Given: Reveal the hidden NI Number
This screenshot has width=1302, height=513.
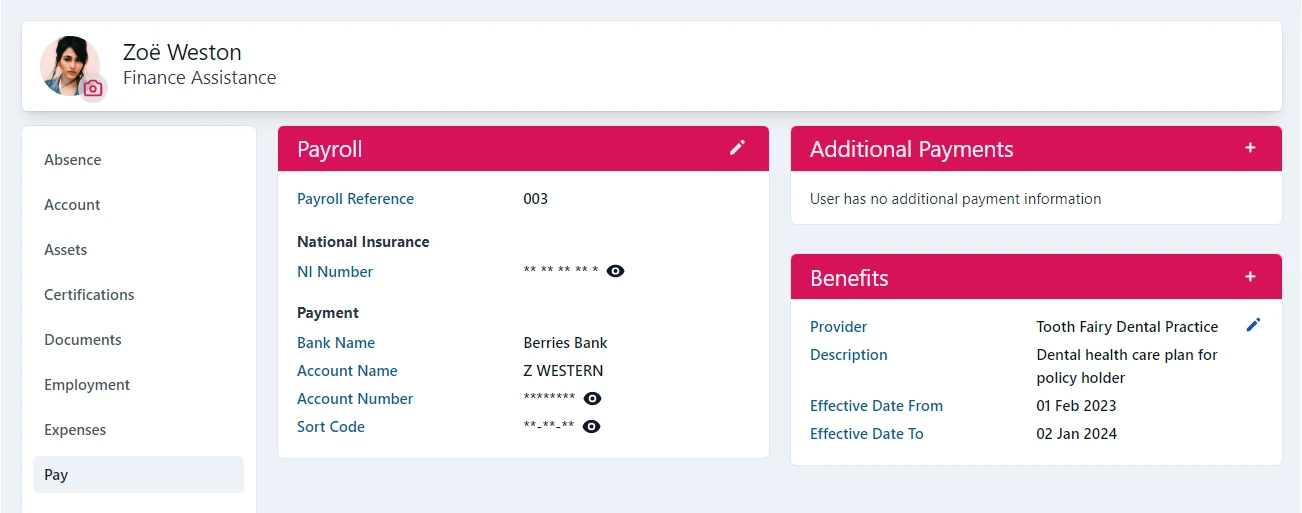Looking at the screenshot, I should pyautogui.click(x=616, y=271).
